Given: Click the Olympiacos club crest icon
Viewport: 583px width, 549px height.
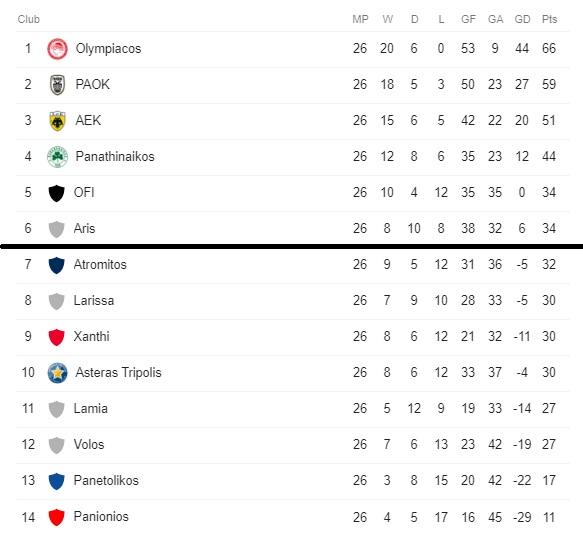Looking at the screenshot, I should [57, 49].
